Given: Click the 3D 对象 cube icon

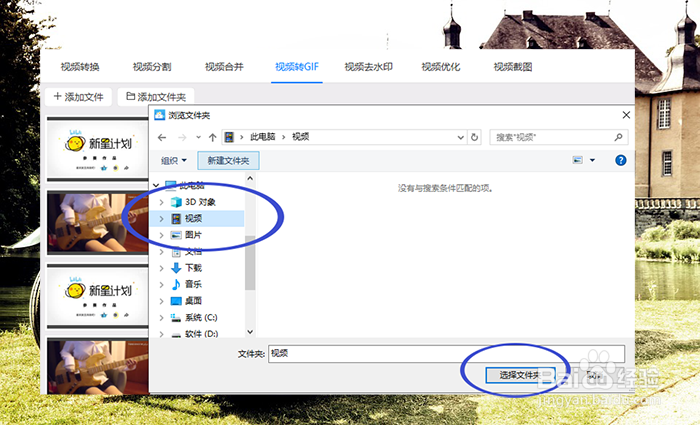Looking at the screenshot, I should click(176, 202).
